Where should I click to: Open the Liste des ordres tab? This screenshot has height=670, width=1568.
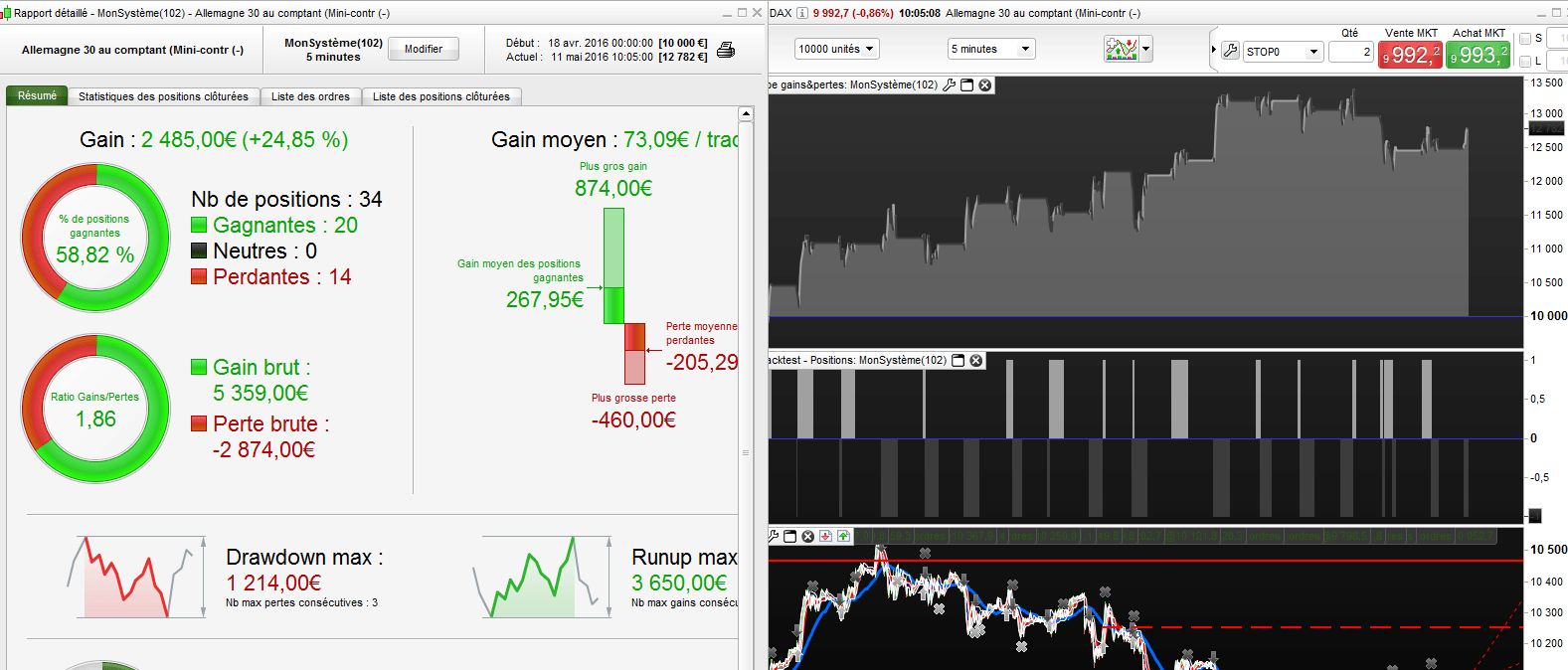[310, 96]
